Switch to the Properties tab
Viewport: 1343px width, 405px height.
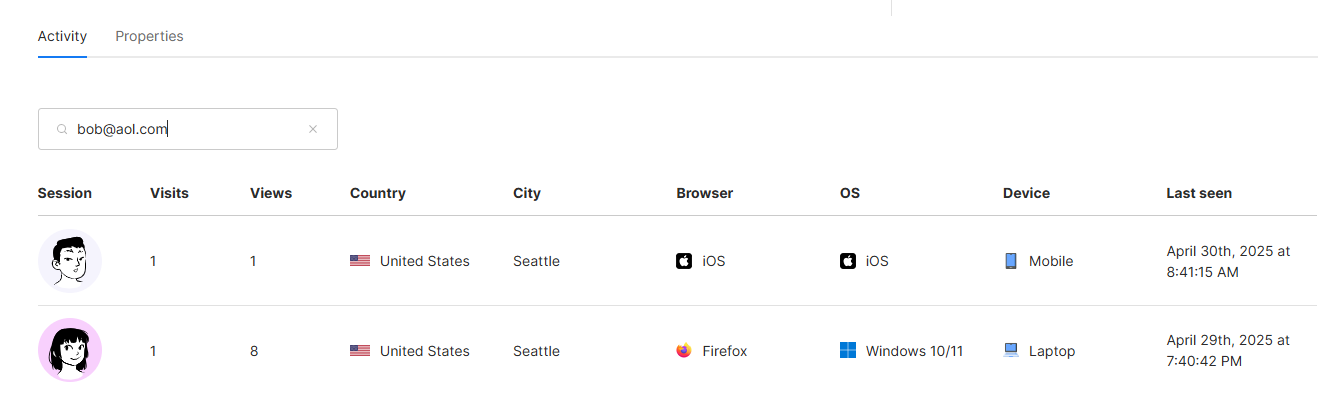pyautogui.click(x=149, y=36)
